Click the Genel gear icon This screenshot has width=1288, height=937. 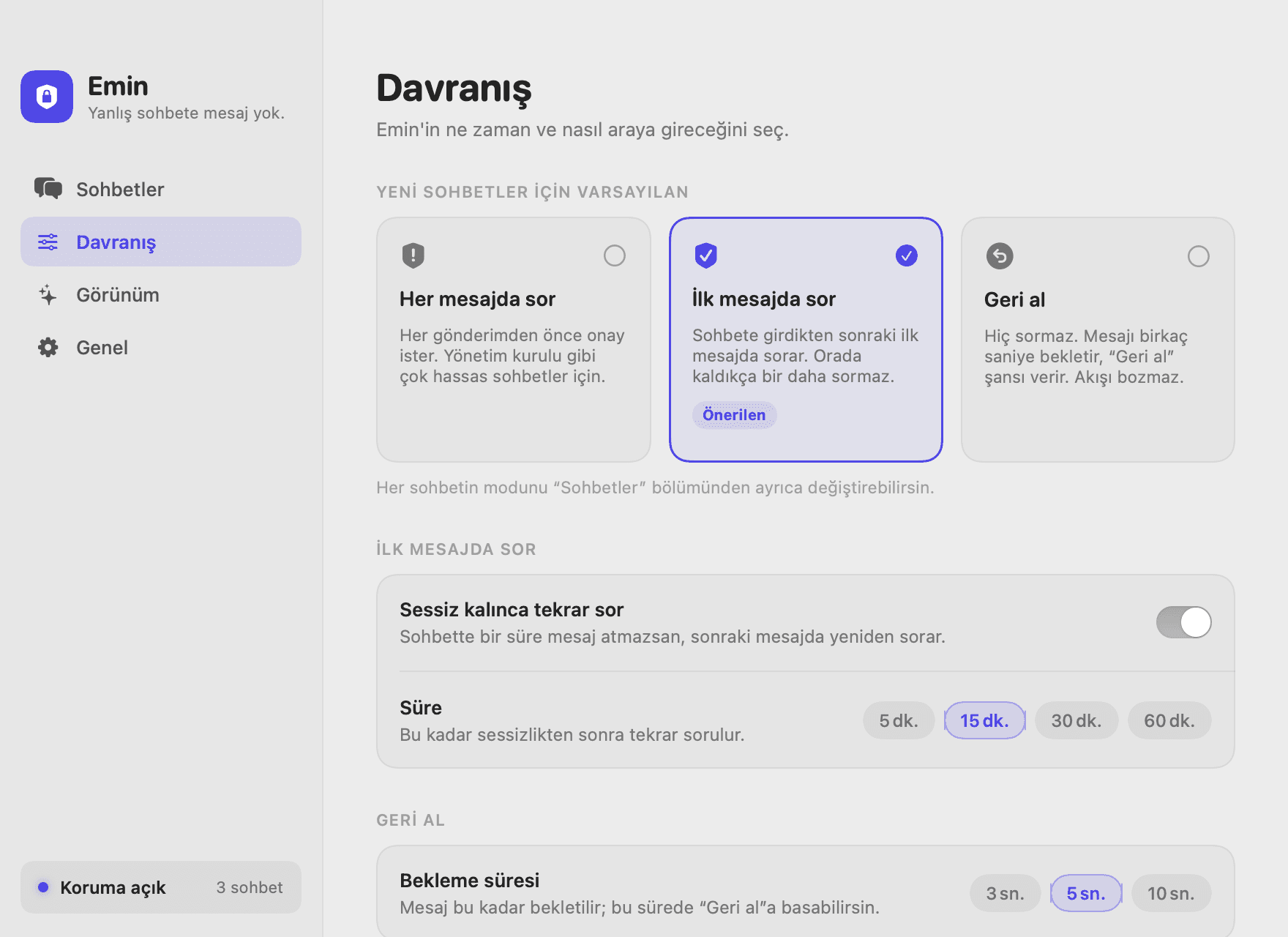click(48, 347)
